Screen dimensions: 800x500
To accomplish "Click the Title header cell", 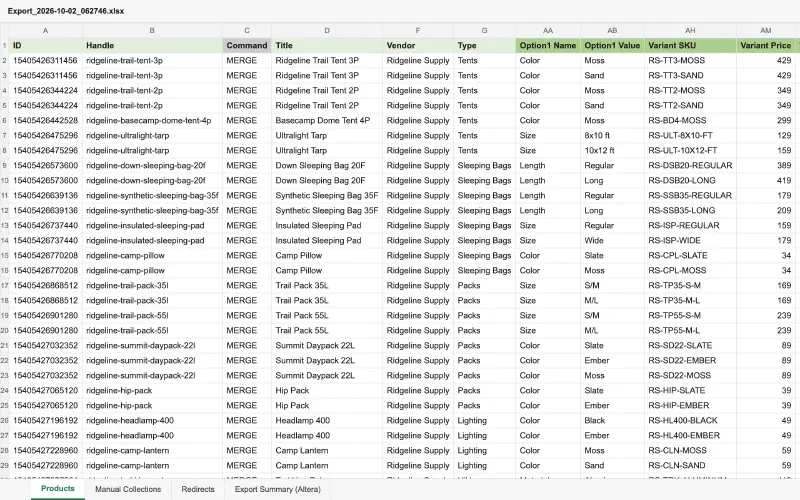I will click(327, 45).
